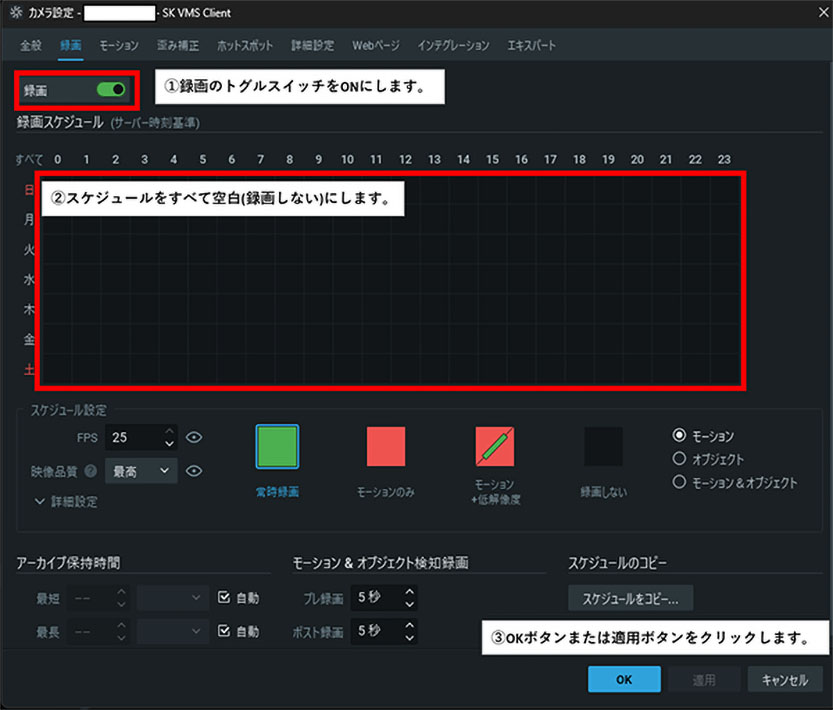
Task: Open the Webページ tab
Action: [x=376, y=46]
